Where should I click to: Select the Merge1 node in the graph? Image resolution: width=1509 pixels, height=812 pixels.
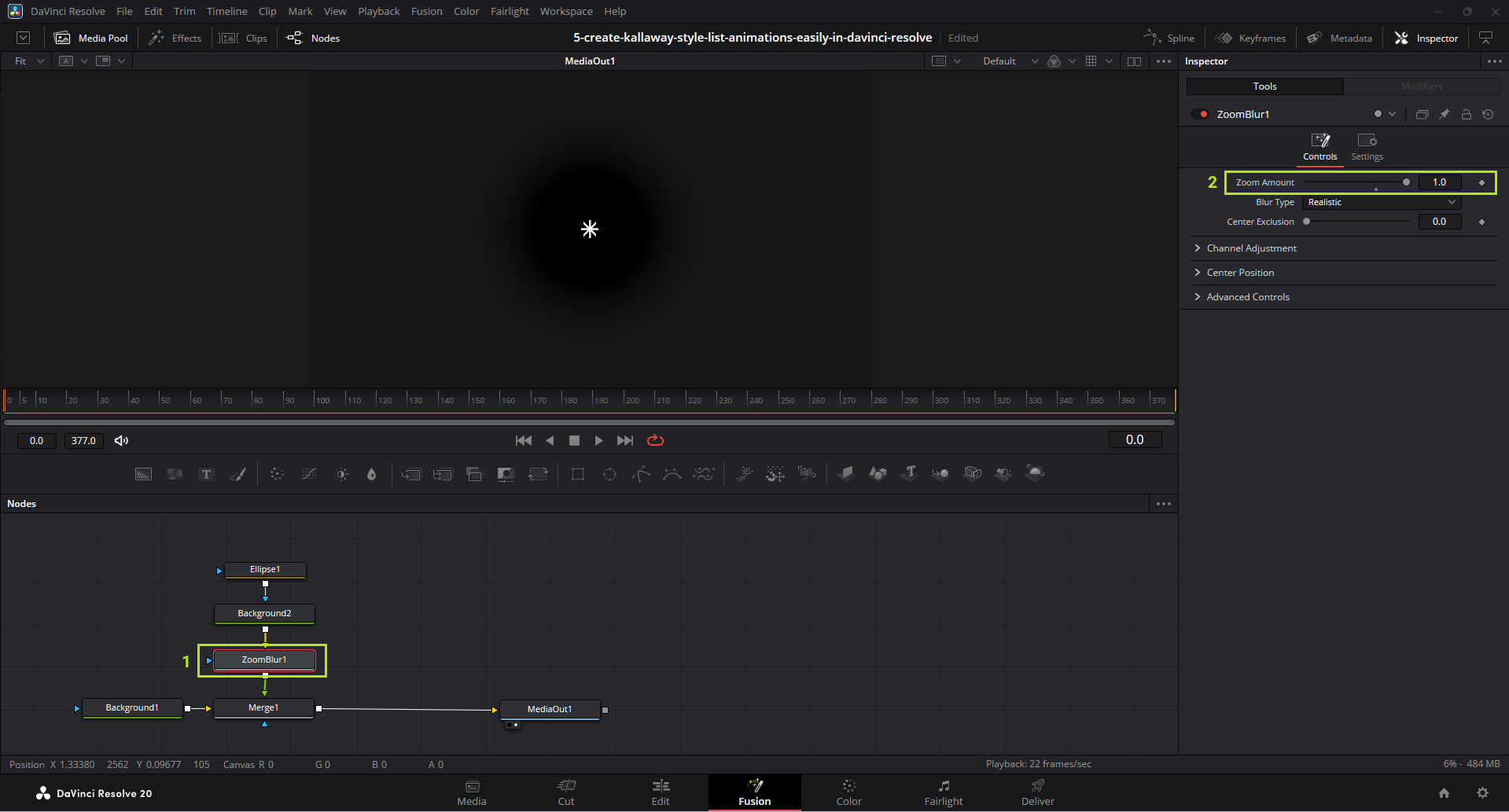point(263,708)
